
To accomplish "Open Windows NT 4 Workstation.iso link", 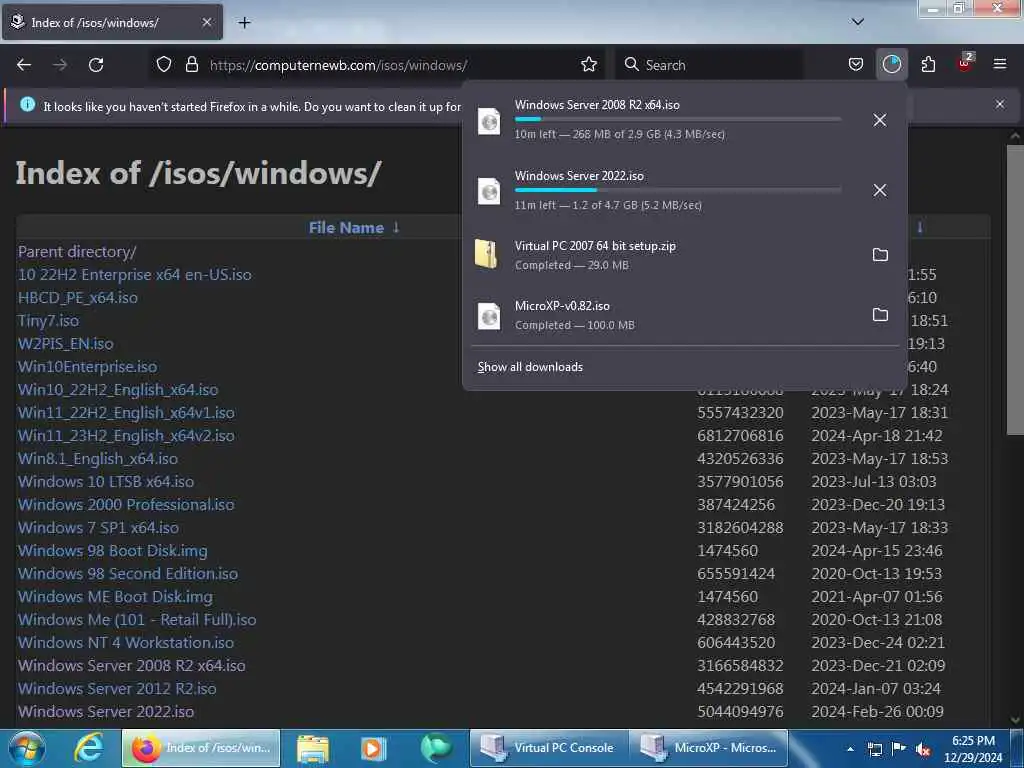I will (x=125, y=642).
